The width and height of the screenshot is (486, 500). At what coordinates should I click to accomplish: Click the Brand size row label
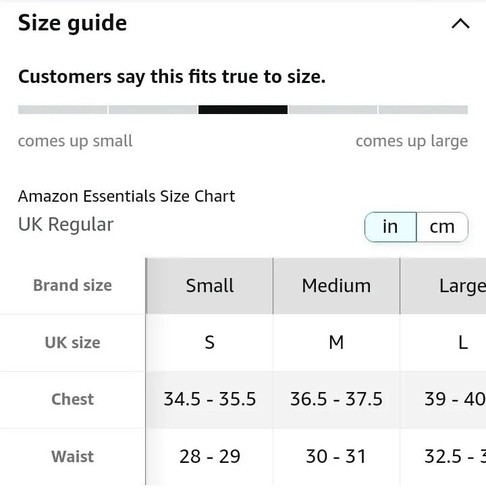click(72, 285)
